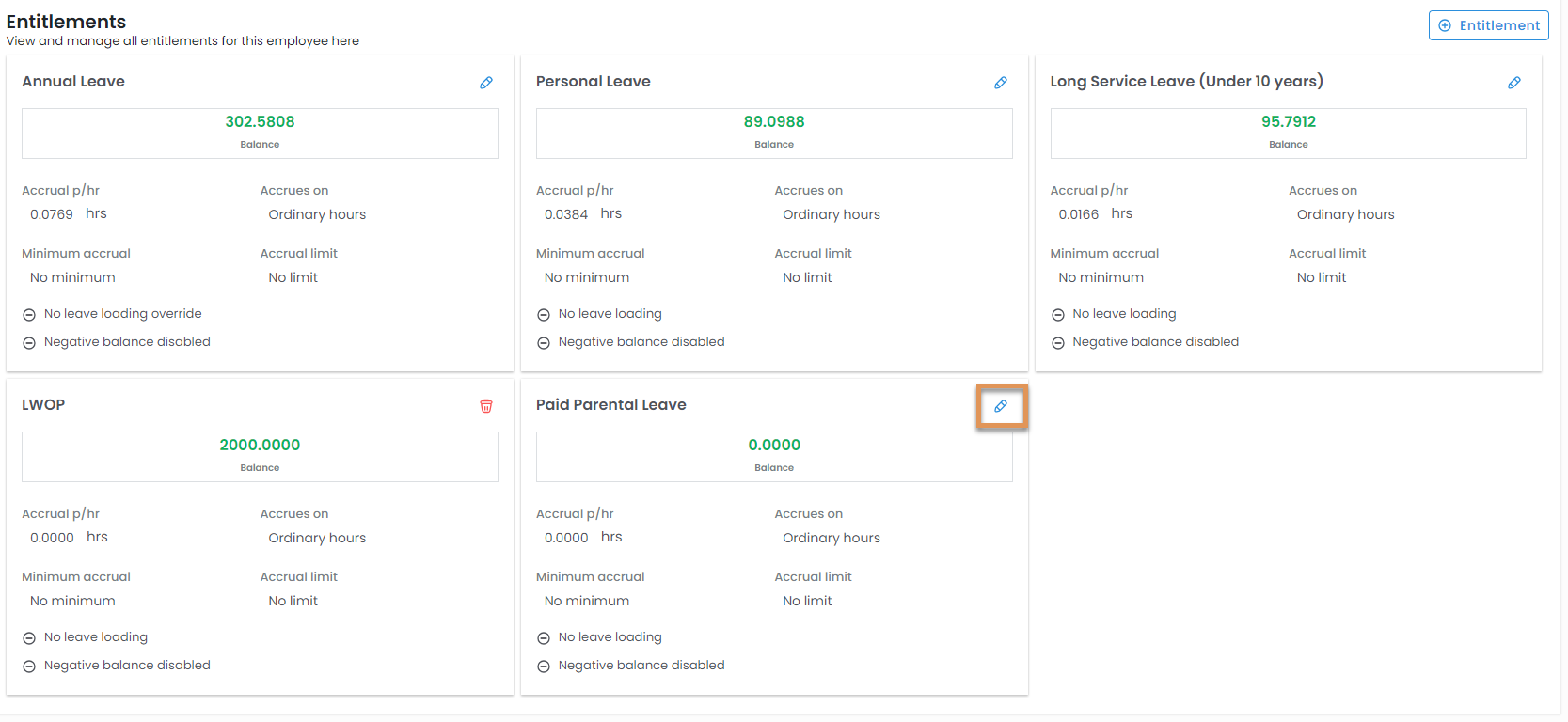The image size is (1568, 722).
Task: Click the Personal Leave balance 89.0988
Action: point(774,121)
